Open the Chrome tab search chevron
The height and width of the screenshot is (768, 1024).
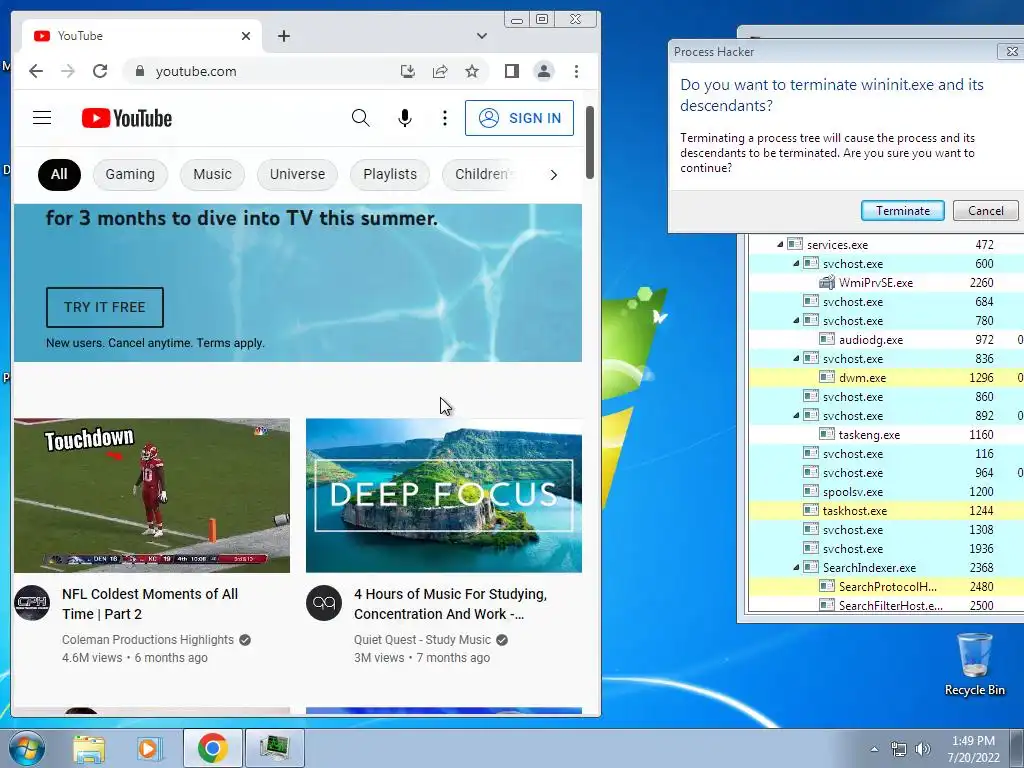click(x=482, y=36)
